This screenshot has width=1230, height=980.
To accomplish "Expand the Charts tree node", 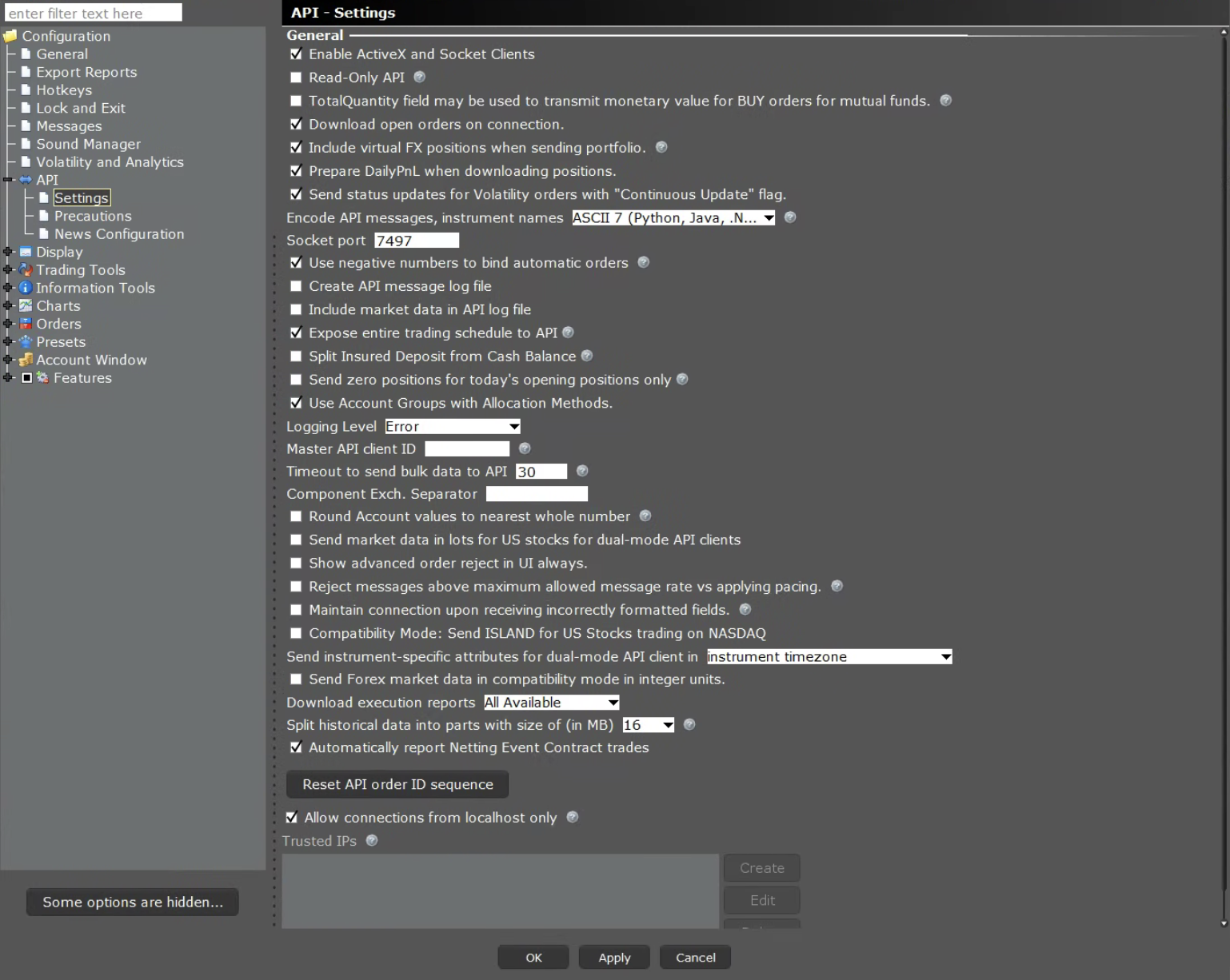I will (x=8, y=306).
